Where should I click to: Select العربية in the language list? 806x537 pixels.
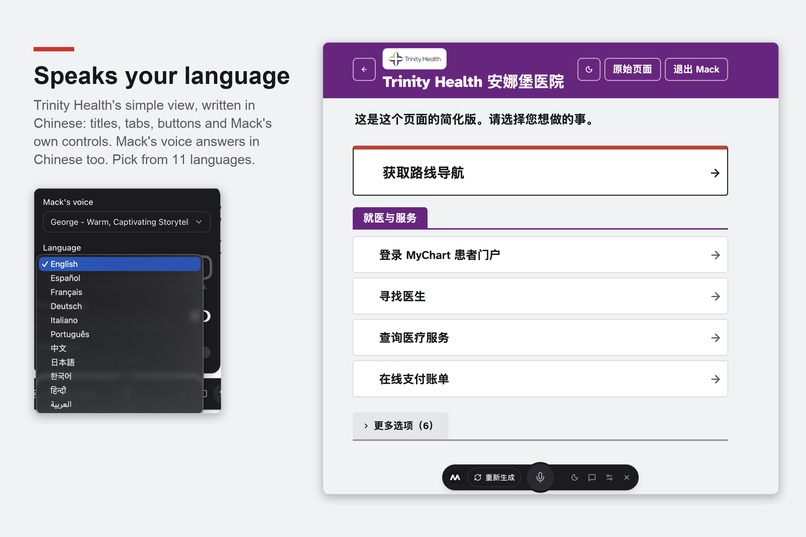coord(120,404)
